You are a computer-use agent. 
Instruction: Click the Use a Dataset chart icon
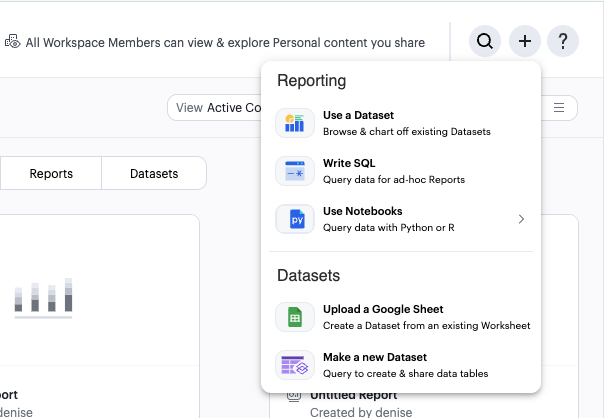pyautogui.click(x=295, y=123)
